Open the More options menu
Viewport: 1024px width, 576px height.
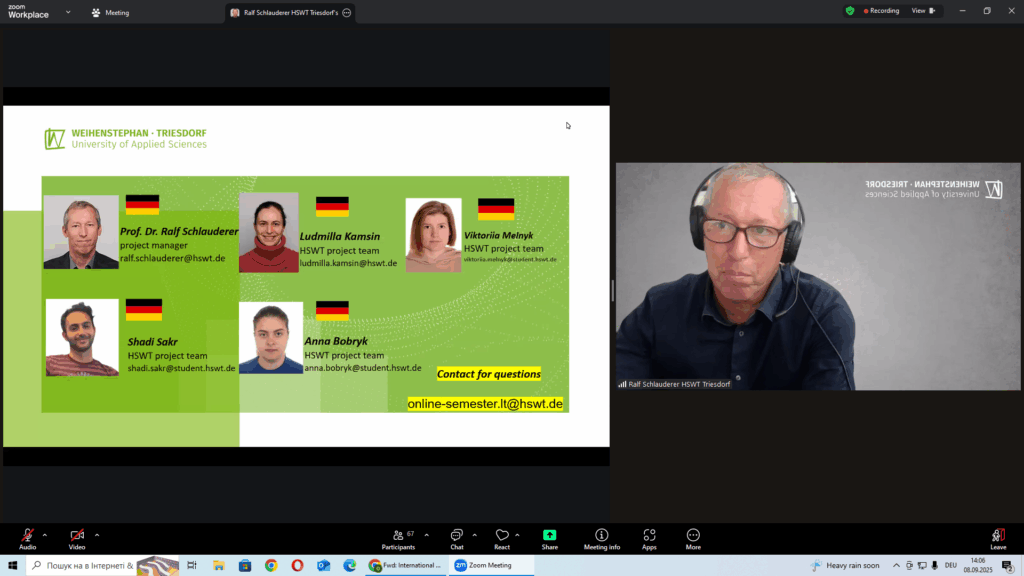click(693, 539)
